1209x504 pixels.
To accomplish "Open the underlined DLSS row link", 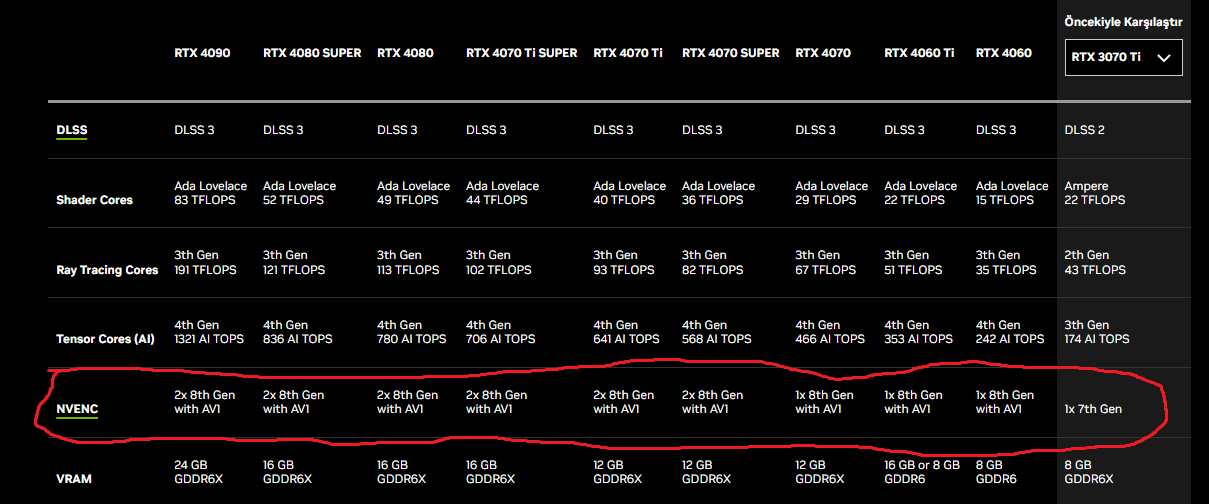I will (x=71, y=130).
